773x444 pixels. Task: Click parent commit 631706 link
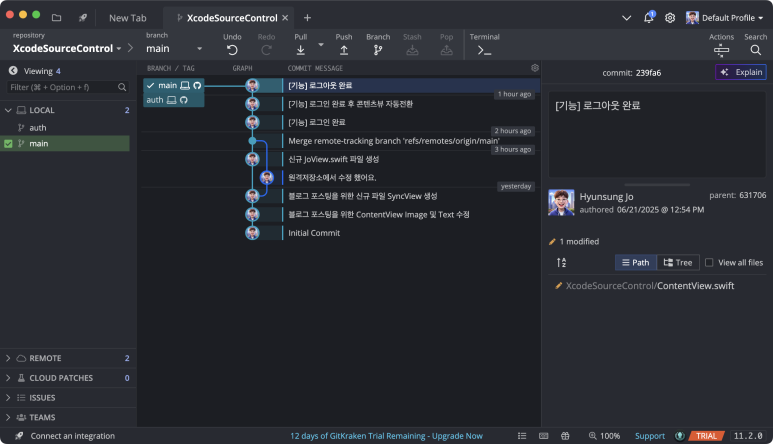[752, 195]
